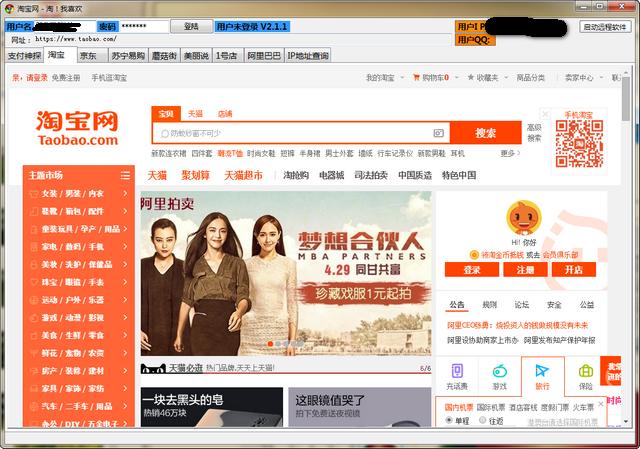Screen dimensions: 640x449
Task: Expand the 家电 / 数码 / 手机 category
Action: (79, 247)
